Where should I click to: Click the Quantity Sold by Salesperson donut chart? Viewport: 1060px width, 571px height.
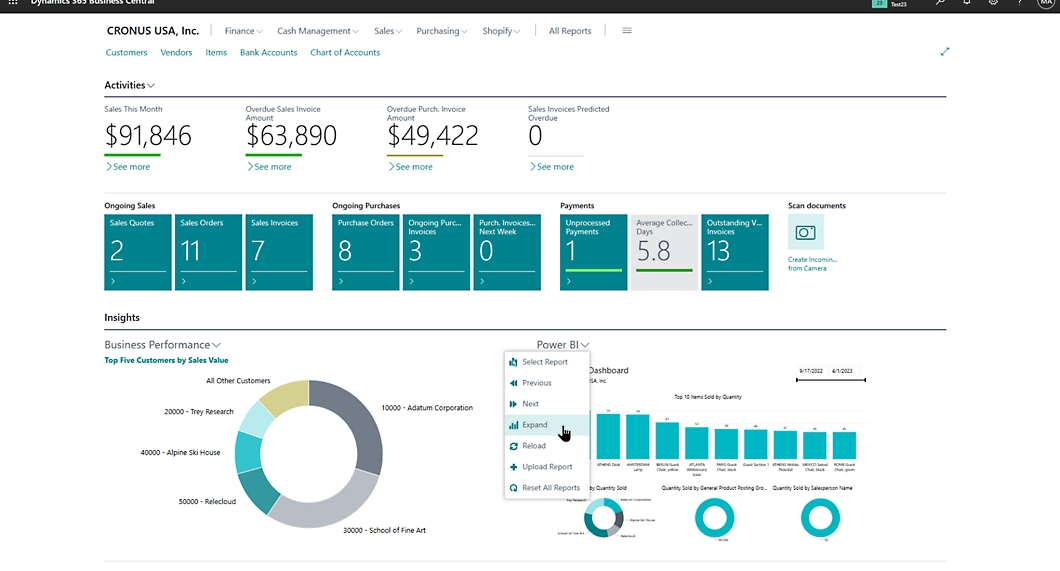click(x=820, y=518)
